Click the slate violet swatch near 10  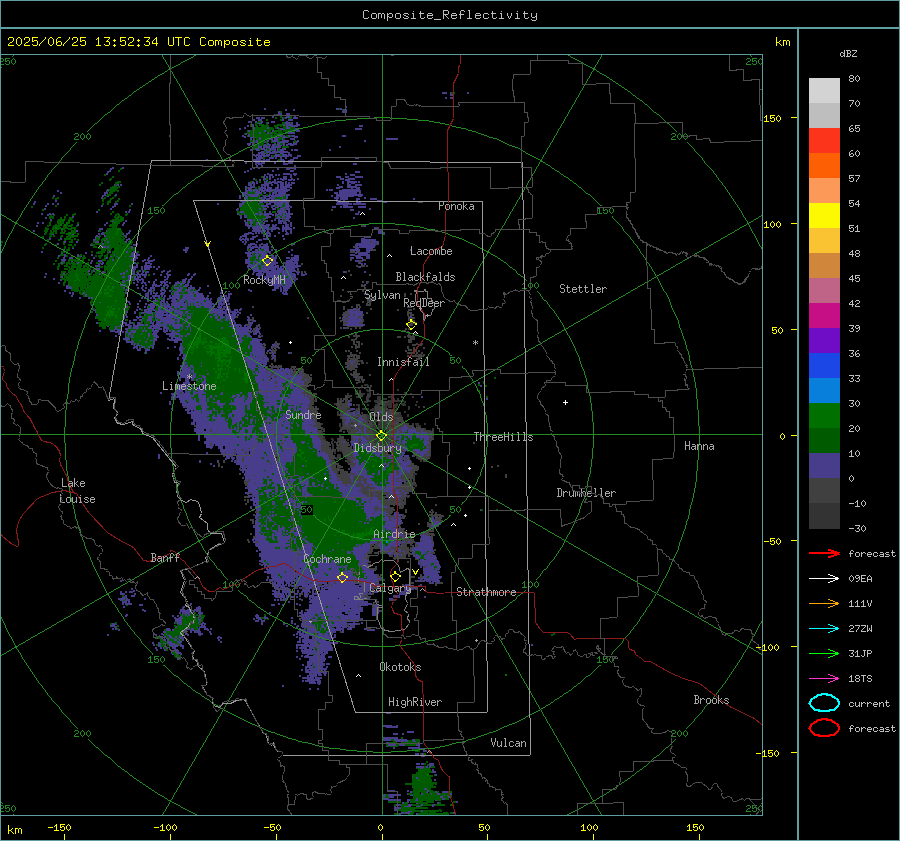[824, 465]
